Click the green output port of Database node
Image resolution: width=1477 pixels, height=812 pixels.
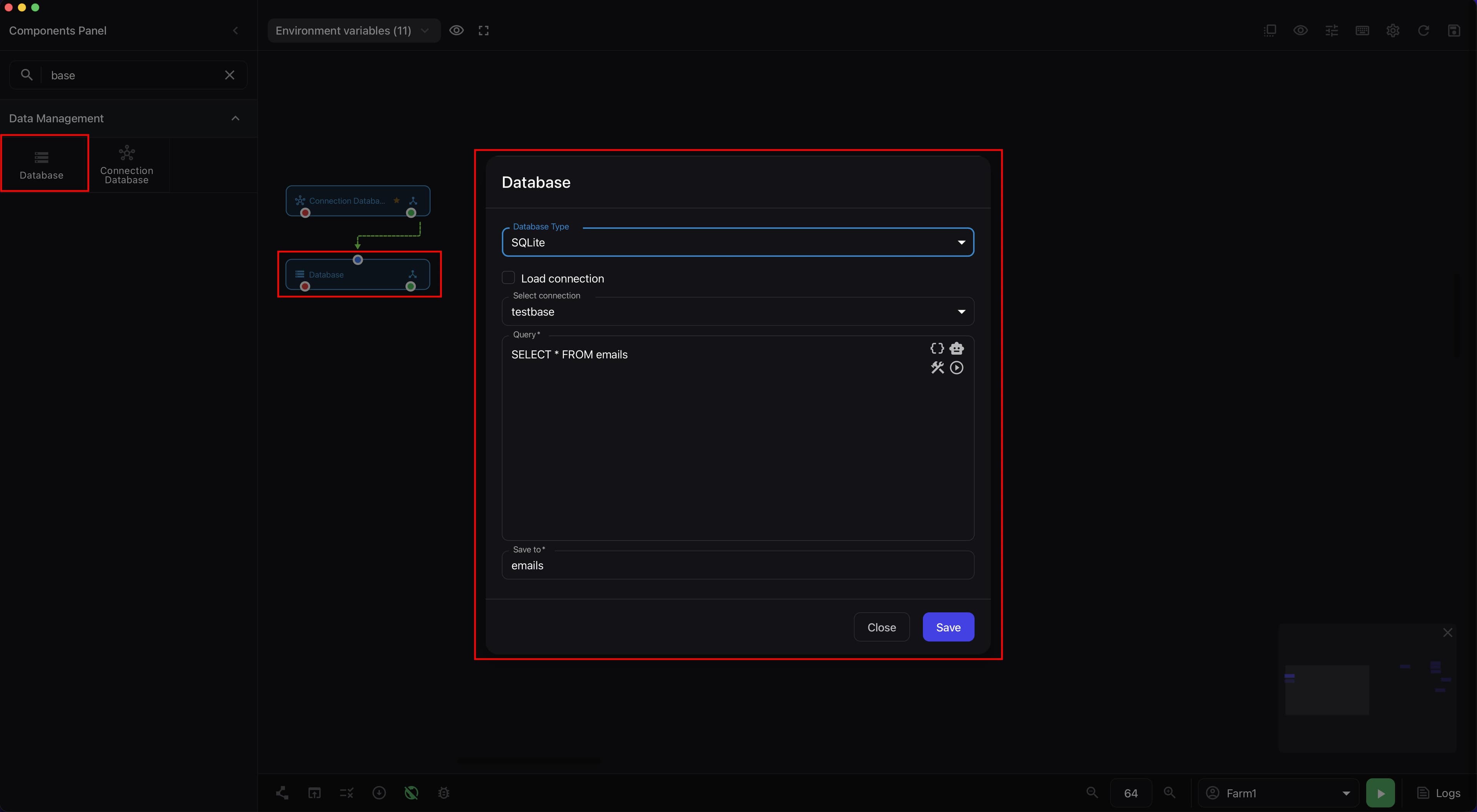coord(410,286)
